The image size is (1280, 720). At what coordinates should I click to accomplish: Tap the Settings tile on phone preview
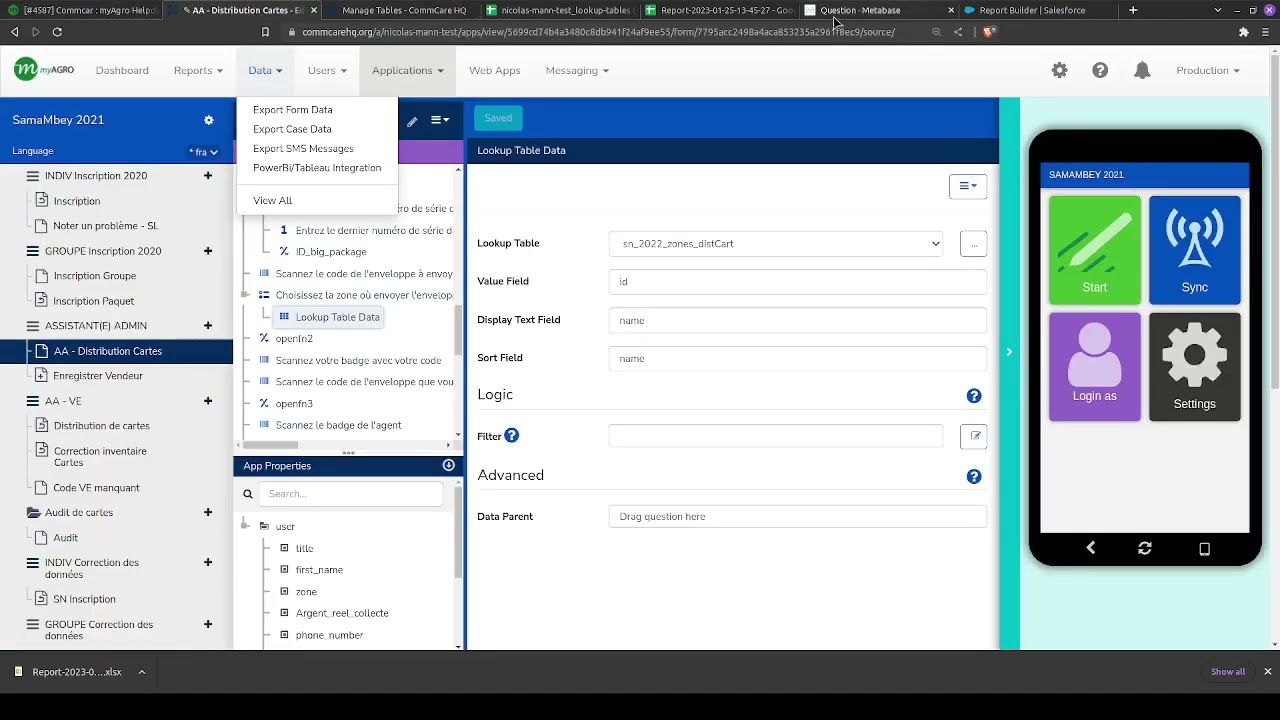click(x=1195, y=367)
